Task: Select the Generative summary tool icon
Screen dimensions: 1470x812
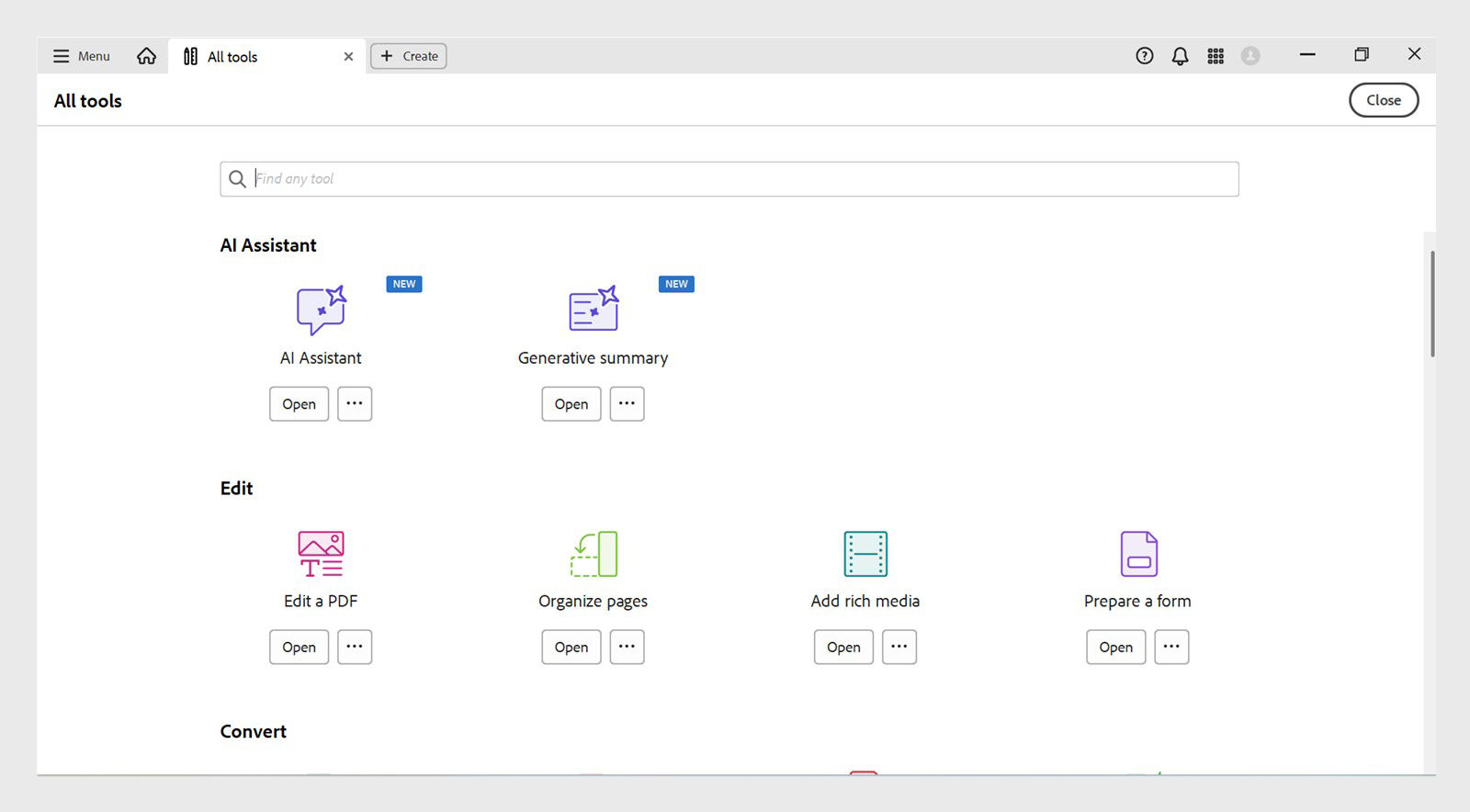Action: (594, 310)
